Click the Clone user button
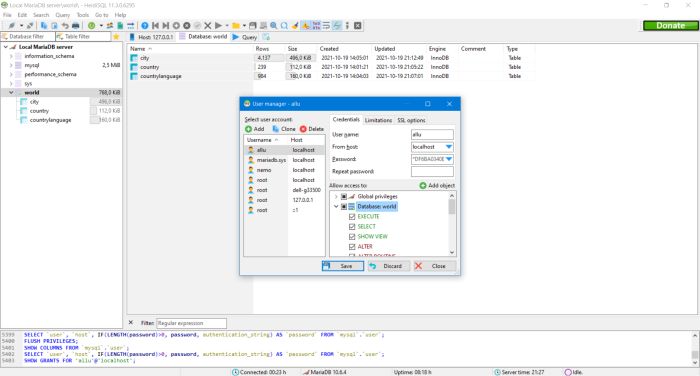This screenshot has height=376, width=700. tap(284, 129)
